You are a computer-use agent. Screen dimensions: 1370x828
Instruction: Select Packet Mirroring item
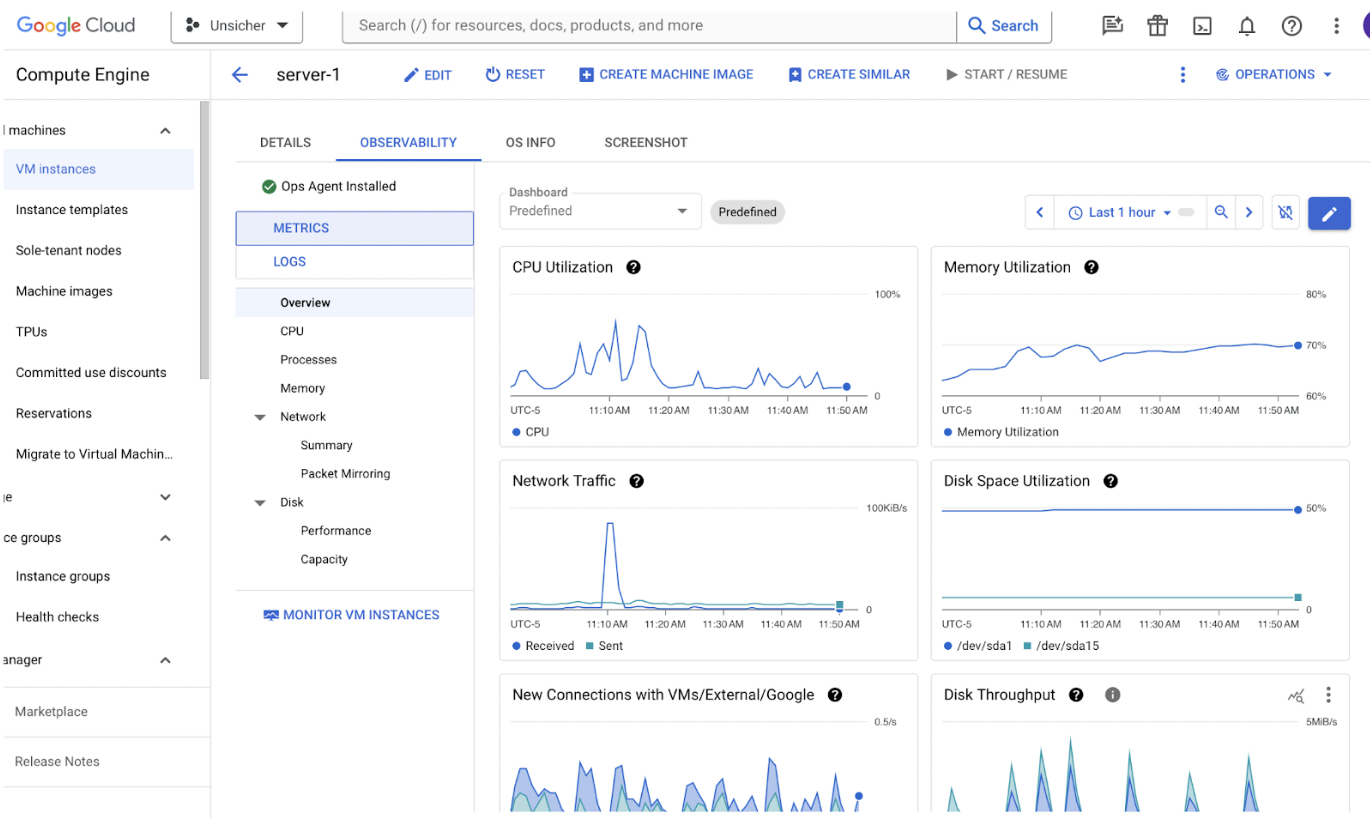pos(345,474)
